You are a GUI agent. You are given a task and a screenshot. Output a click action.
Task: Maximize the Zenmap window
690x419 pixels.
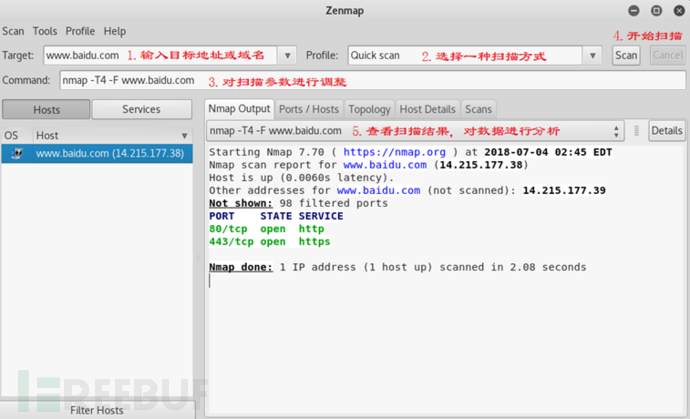pyautogui.click(x=657, y=11)
